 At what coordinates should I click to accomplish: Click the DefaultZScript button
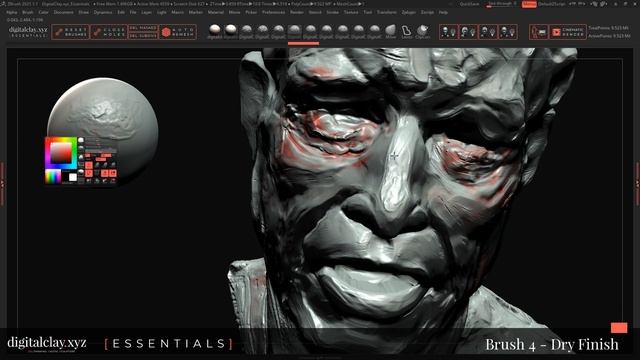[x=551, y=4]
